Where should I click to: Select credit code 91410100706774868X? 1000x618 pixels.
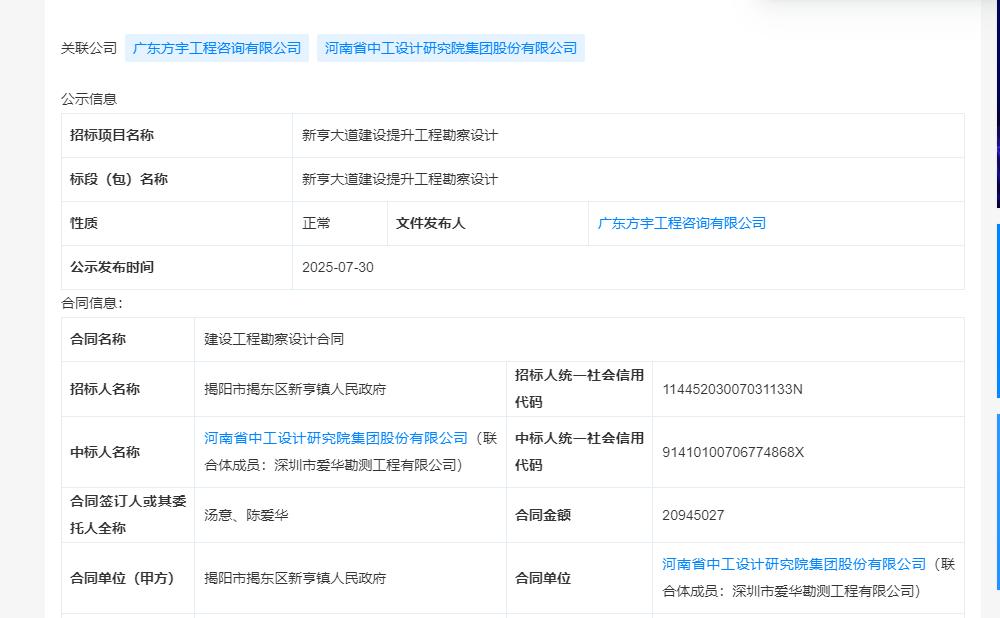tap(733, 452)
